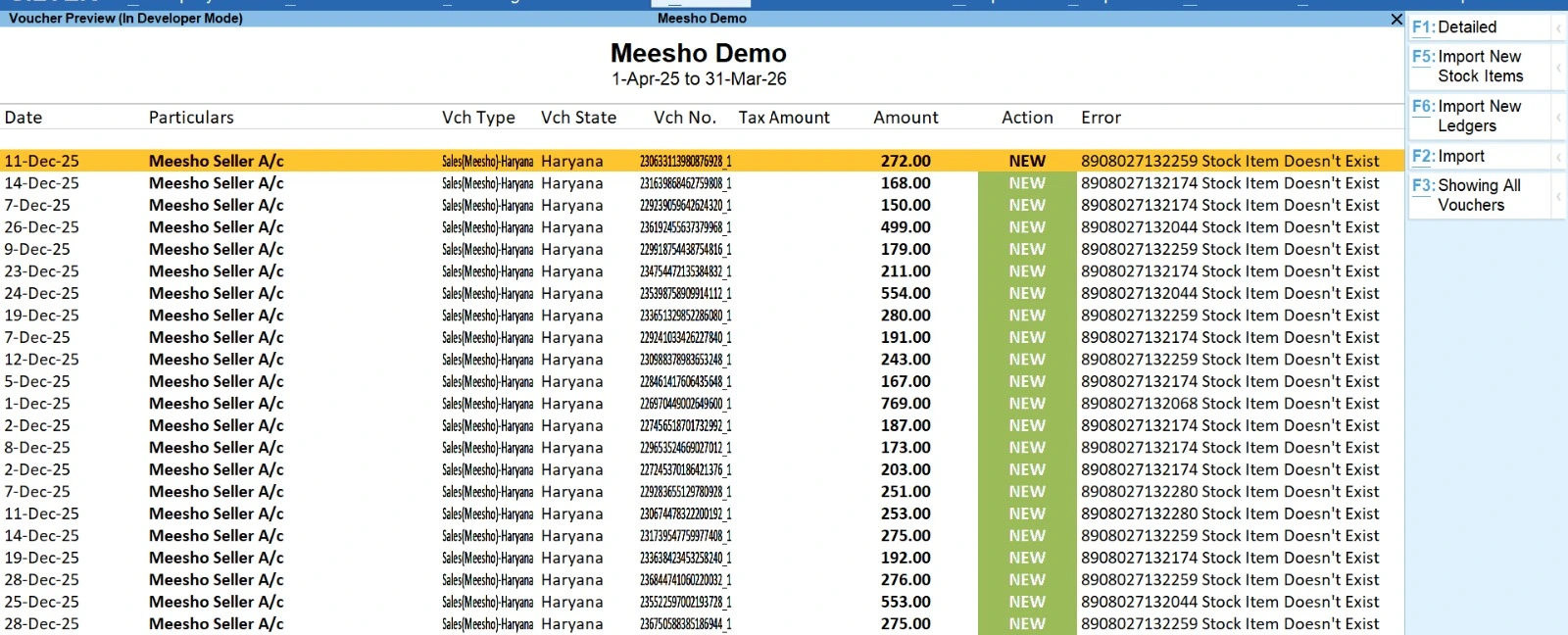This screenshot has width=1568, height=635.
Task: Click the stock item error in the 167.00 row
Action: click(1230, 381)
